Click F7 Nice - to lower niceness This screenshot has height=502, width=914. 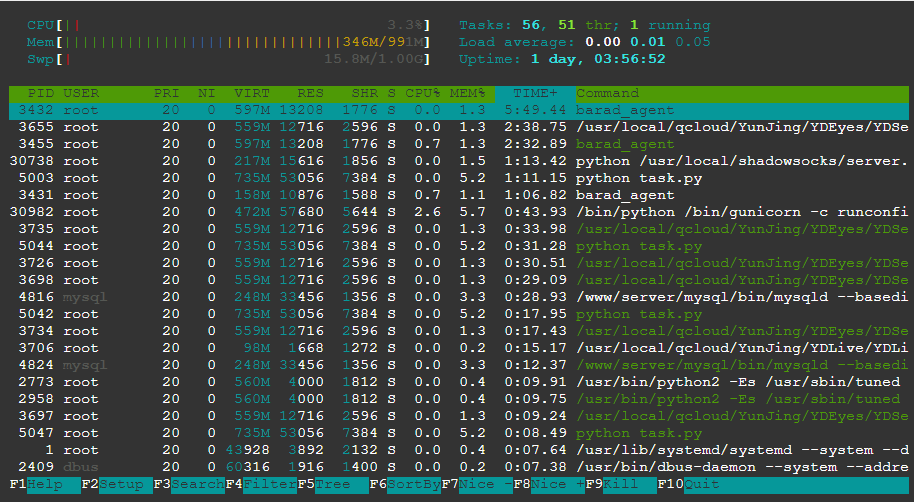[x=477, y=485]
